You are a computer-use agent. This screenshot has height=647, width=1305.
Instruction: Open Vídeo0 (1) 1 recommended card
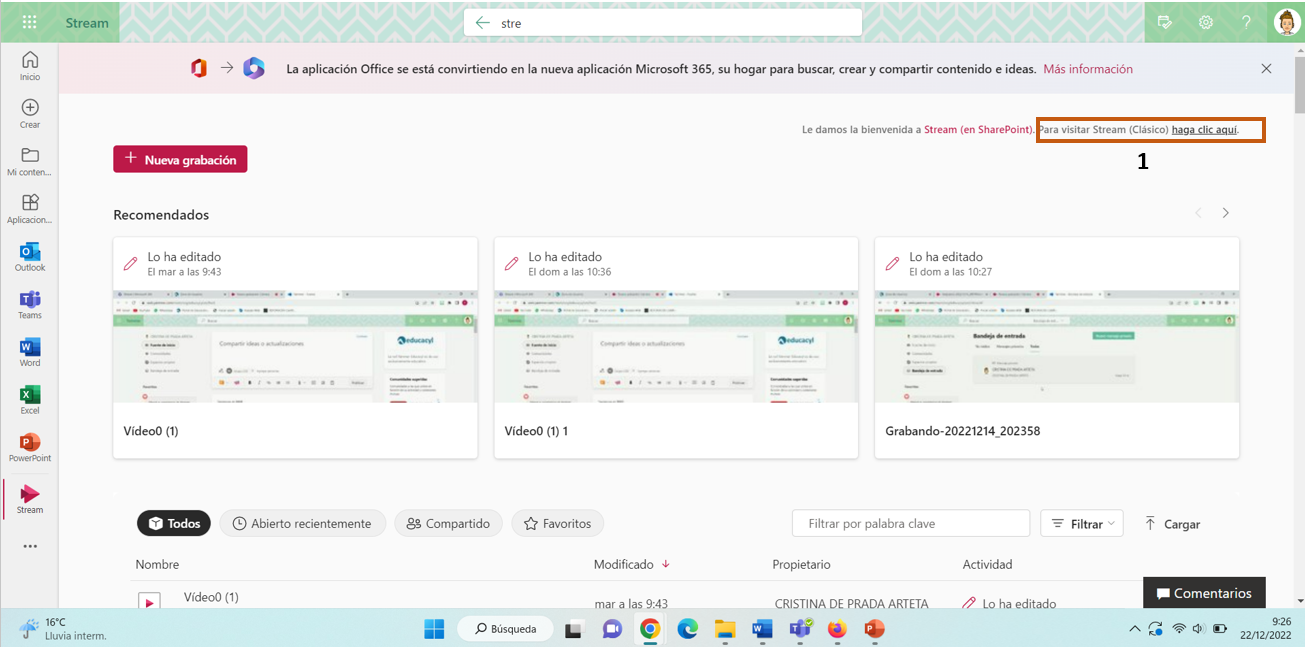[x=676, y=348]
